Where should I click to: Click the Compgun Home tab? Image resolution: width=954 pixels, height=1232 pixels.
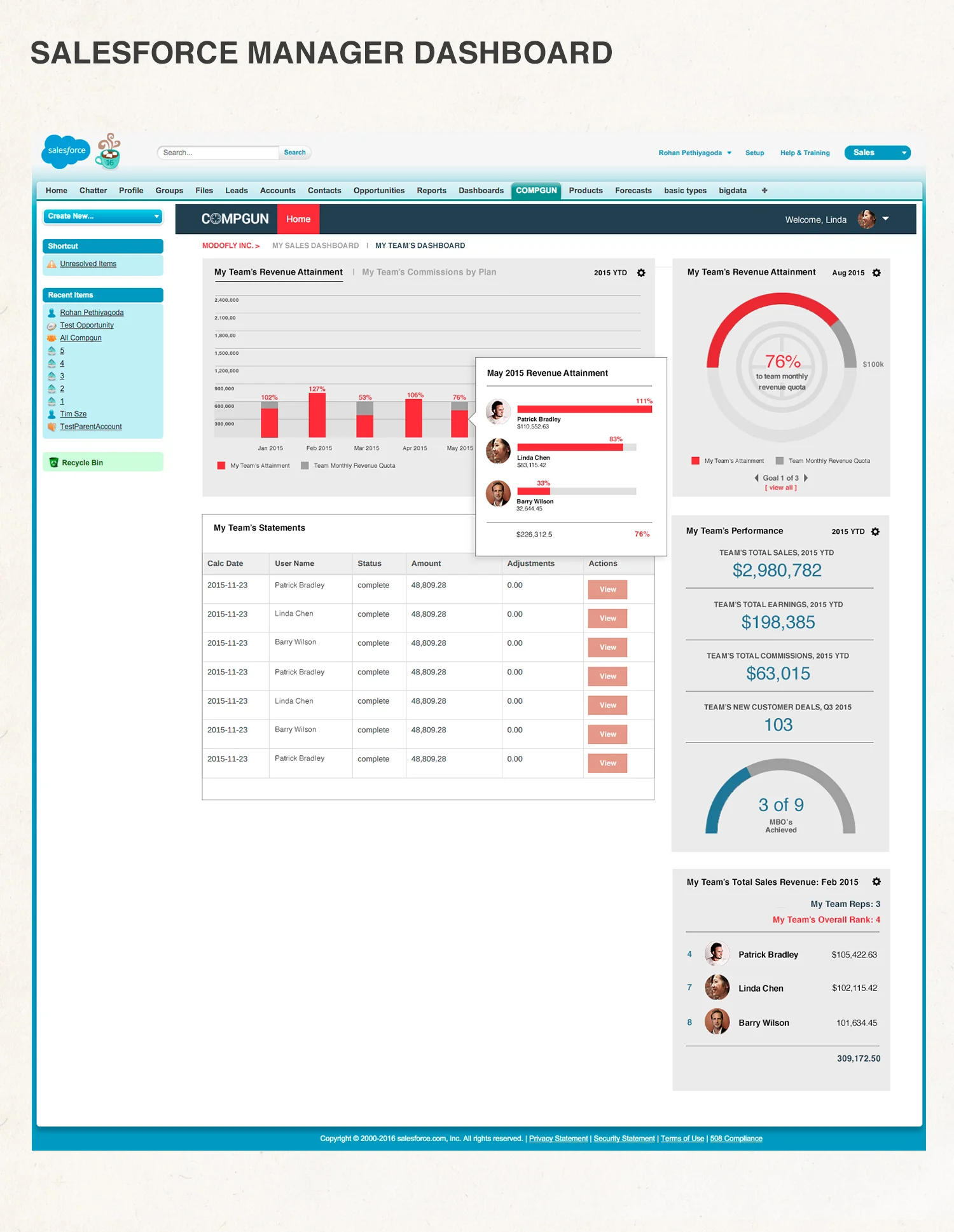[x=298, y=219]
